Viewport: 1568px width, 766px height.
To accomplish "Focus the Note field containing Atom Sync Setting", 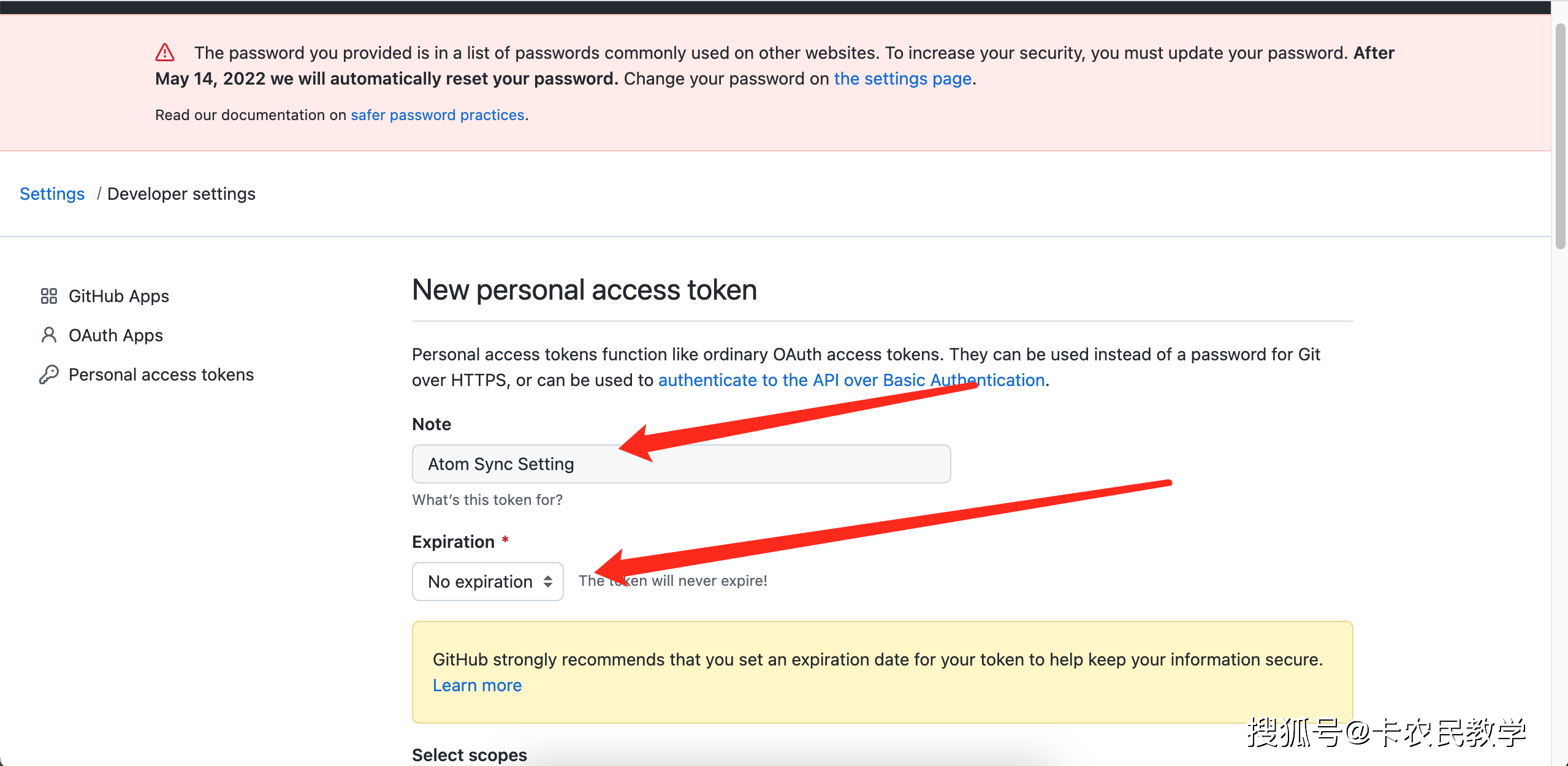I will pyautogui.click(x=682, y=464).
